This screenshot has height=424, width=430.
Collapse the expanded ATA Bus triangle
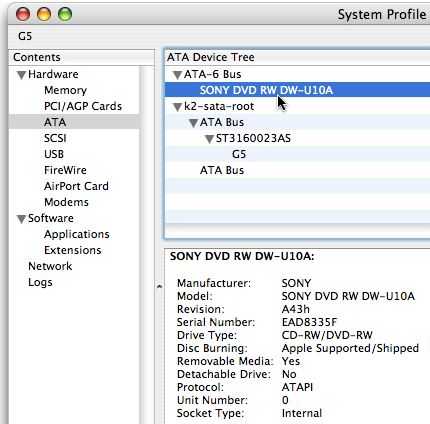click(x=193, y=123)
